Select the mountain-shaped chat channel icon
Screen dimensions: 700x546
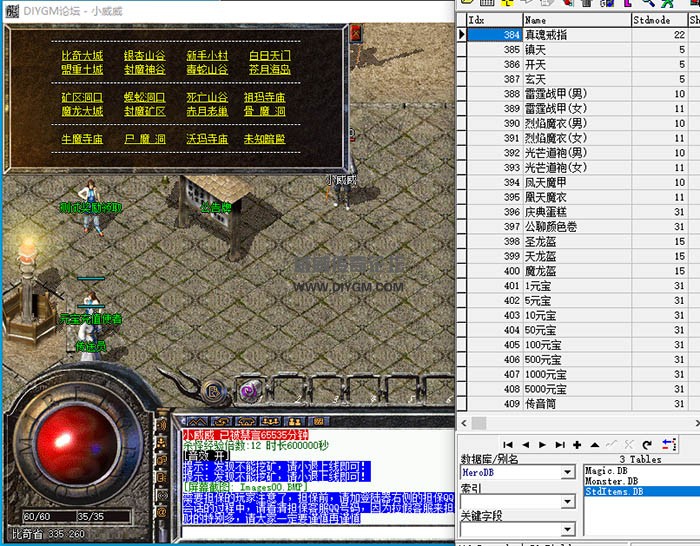(198, 421)
